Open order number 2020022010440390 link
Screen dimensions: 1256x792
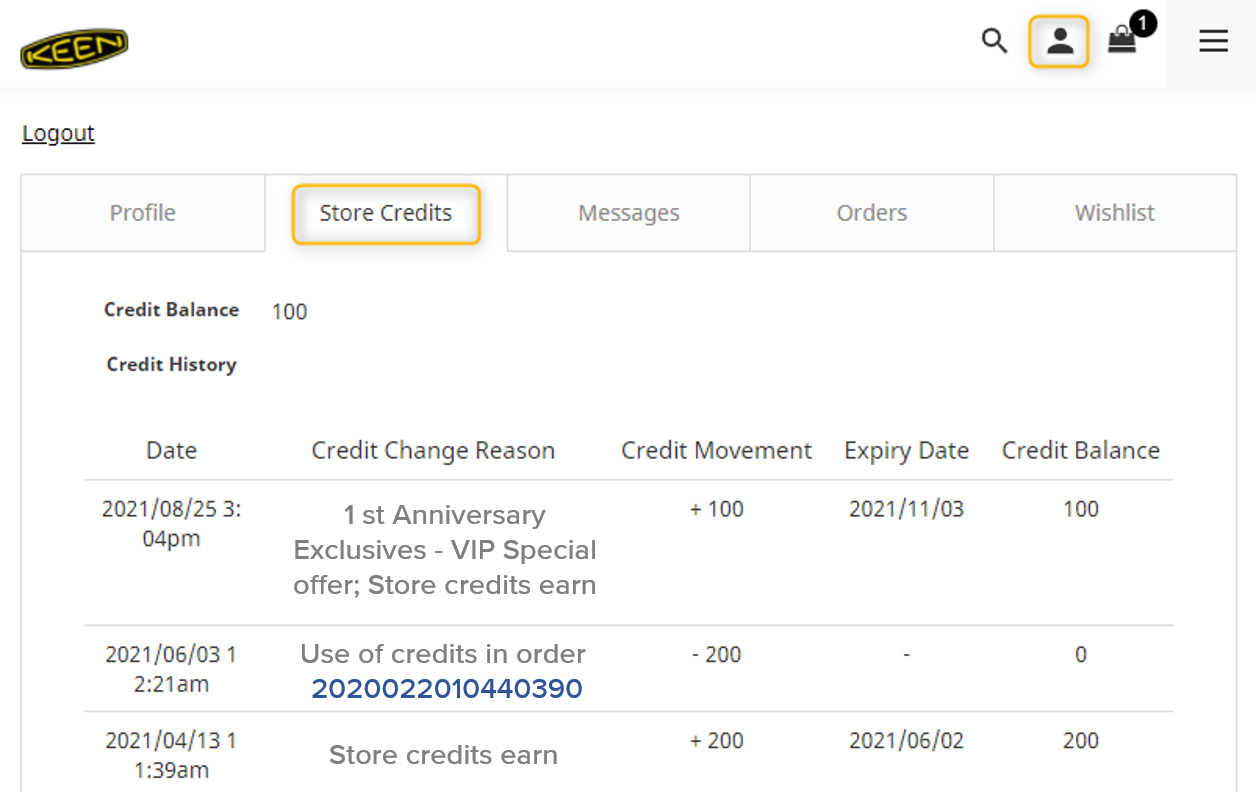click(x=447, y=689)
